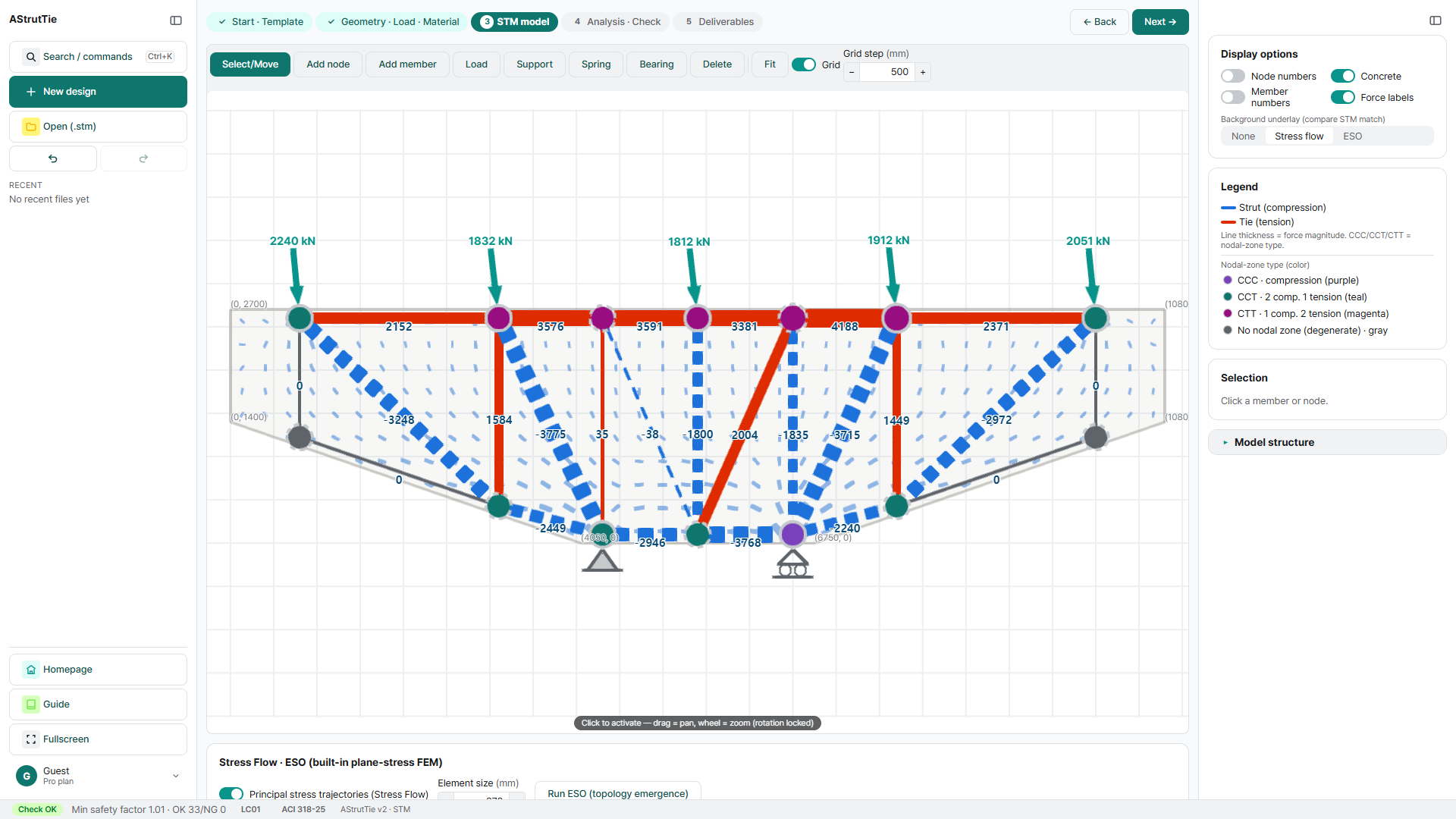Select the 2004 tension tie member label
Image resolution: width=1456 pixels, height=819 pixels.
pyautogui.click(x=744, y=435)
